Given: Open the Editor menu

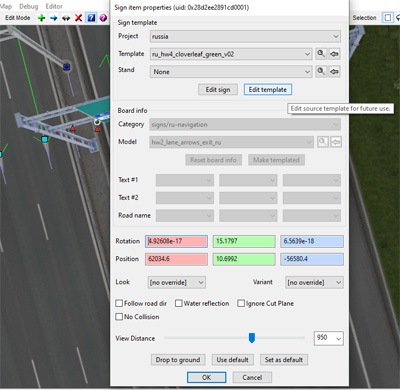Looking at the screenshot, I should pyautogui.click(x=54, y=6).
